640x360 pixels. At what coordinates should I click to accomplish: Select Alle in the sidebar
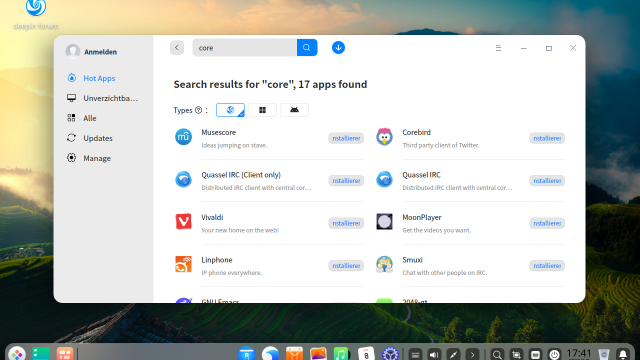tap(90, 118)
